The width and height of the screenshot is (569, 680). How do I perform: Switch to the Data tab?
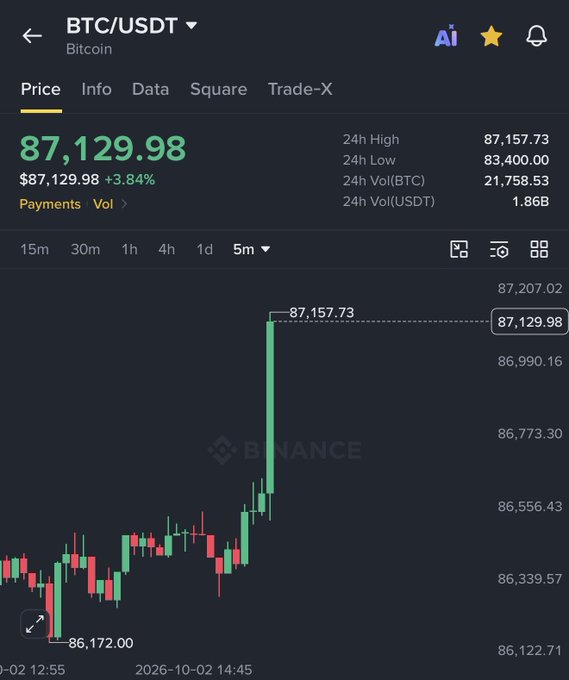click(150, 89)
